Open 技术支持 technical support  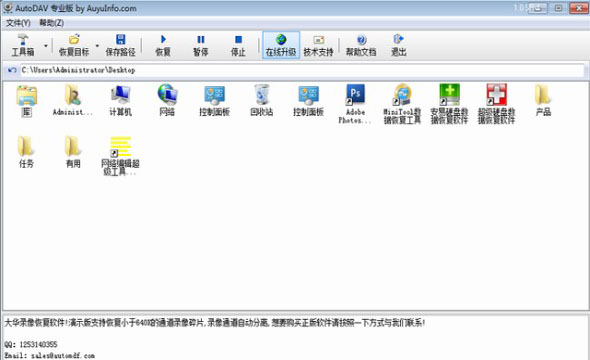(x=318, y=45)
